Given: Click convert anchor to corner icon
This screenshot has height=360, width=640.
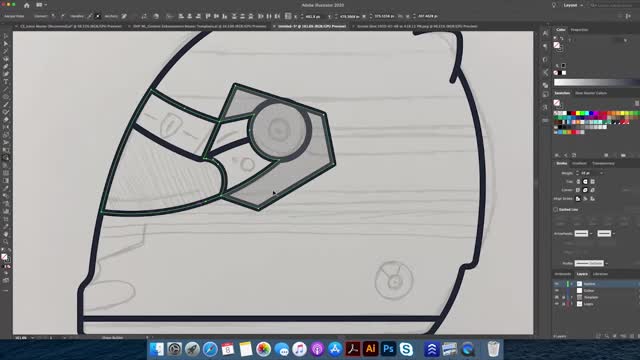Looking at the screenshot, I should pos(53,16).
